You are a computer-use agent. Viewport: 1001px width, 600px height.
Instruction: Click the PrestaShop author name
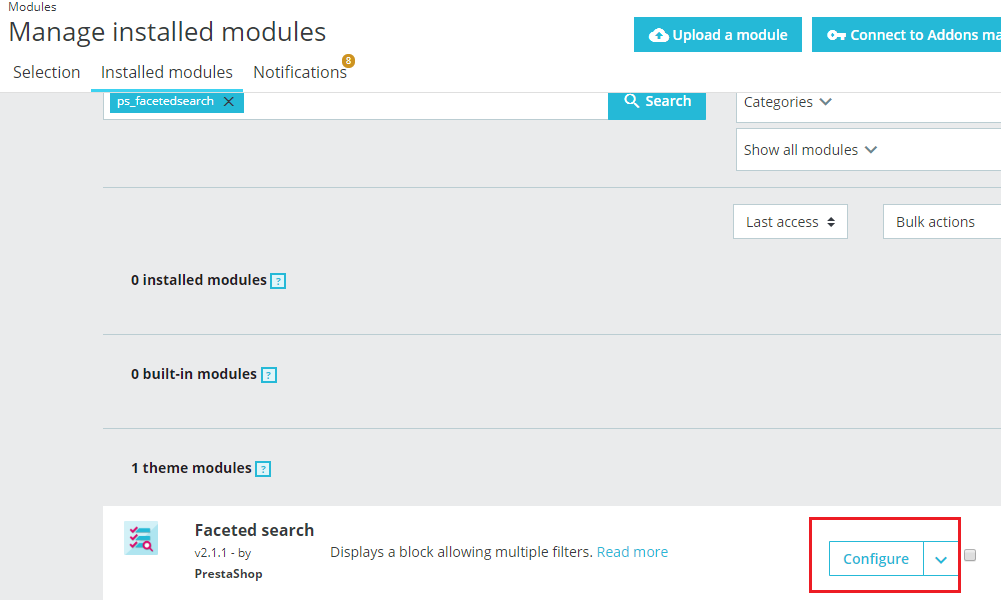(229, 574)
